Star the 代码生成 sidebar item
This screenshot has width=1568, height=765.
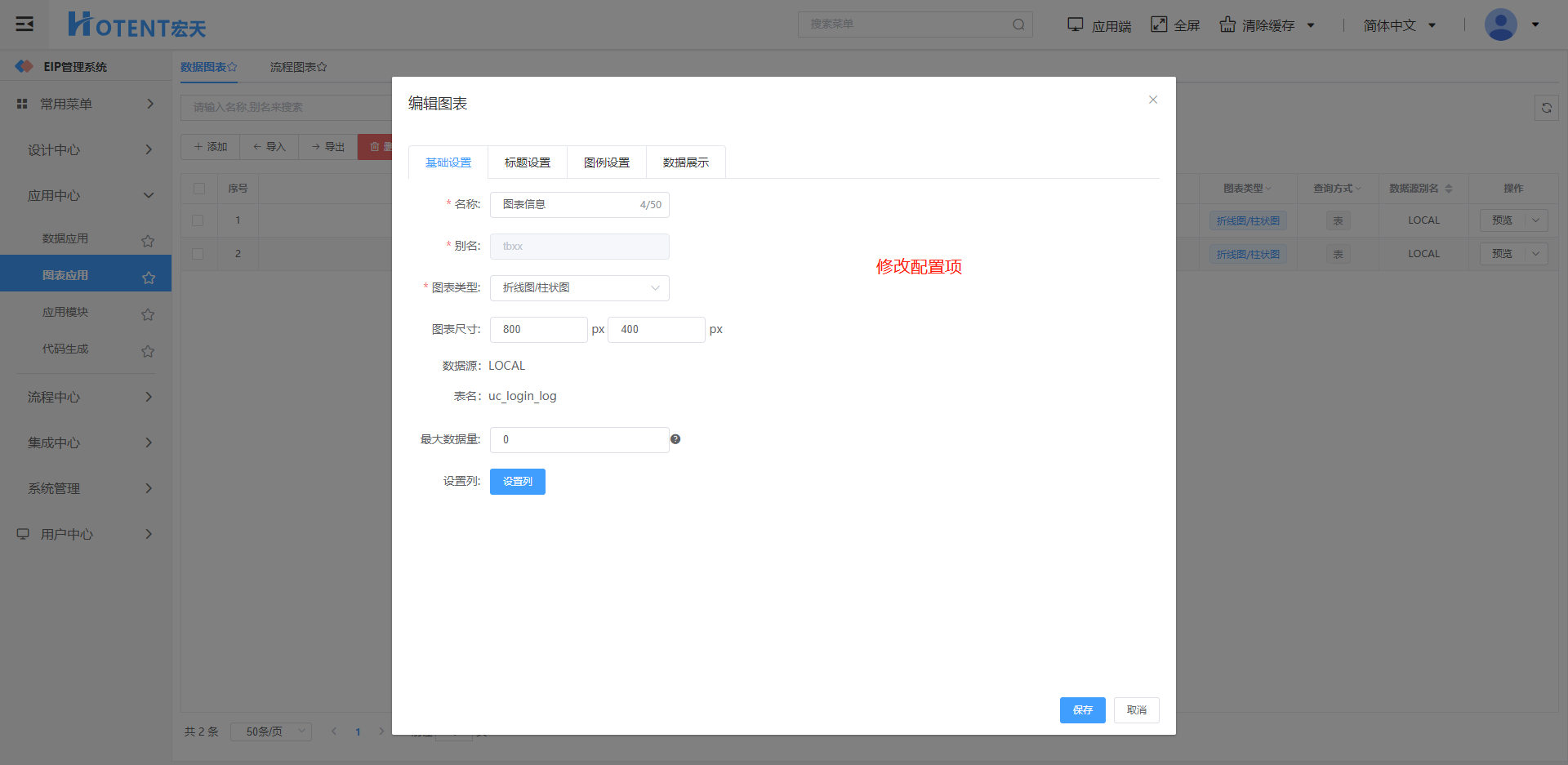point(148,351)
